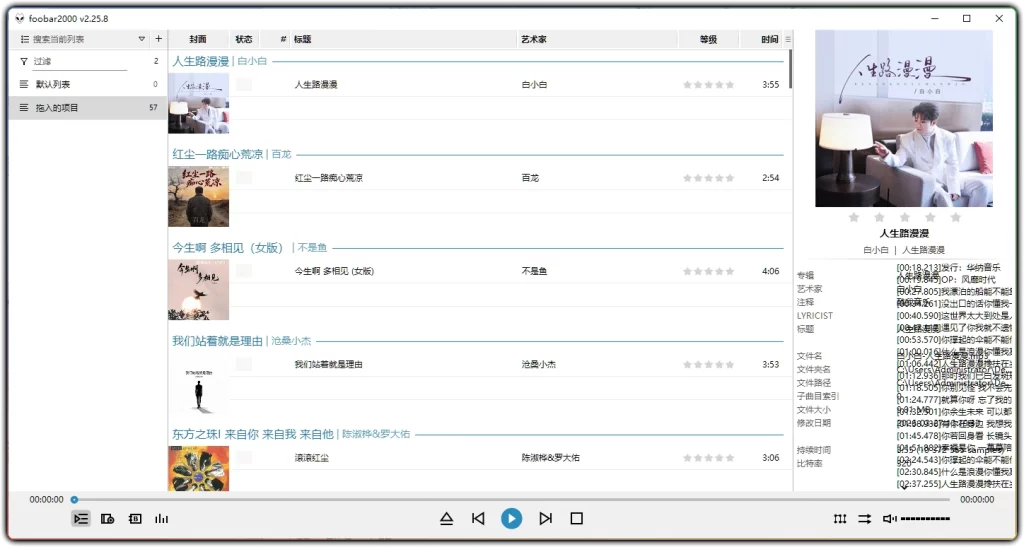The image size is (1024, 547).
Task: Sort by the 封面 column header
Action: point(198,39)
